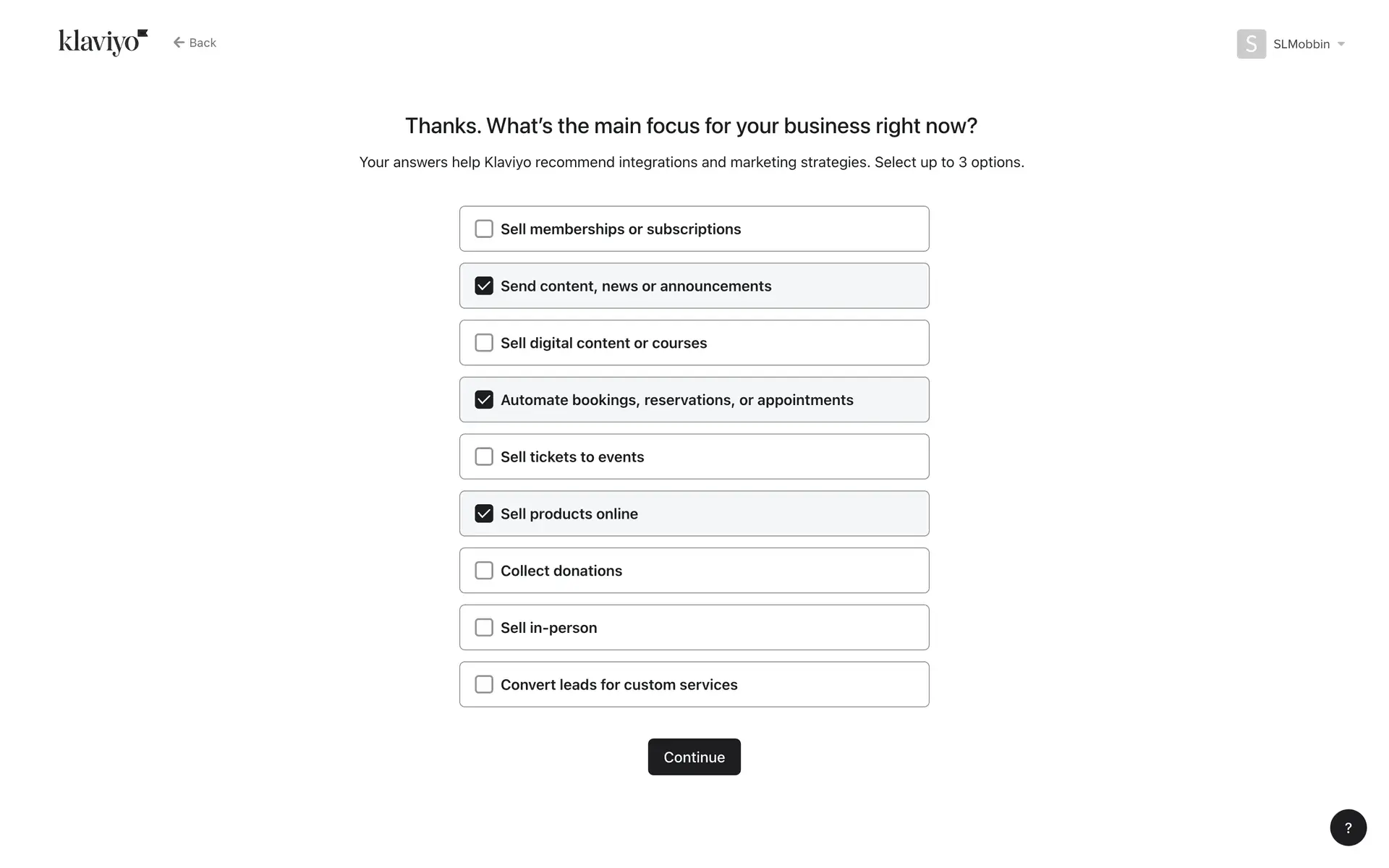
Task: Tick Convert leads for custom services
Action: (x=484, y=684)
